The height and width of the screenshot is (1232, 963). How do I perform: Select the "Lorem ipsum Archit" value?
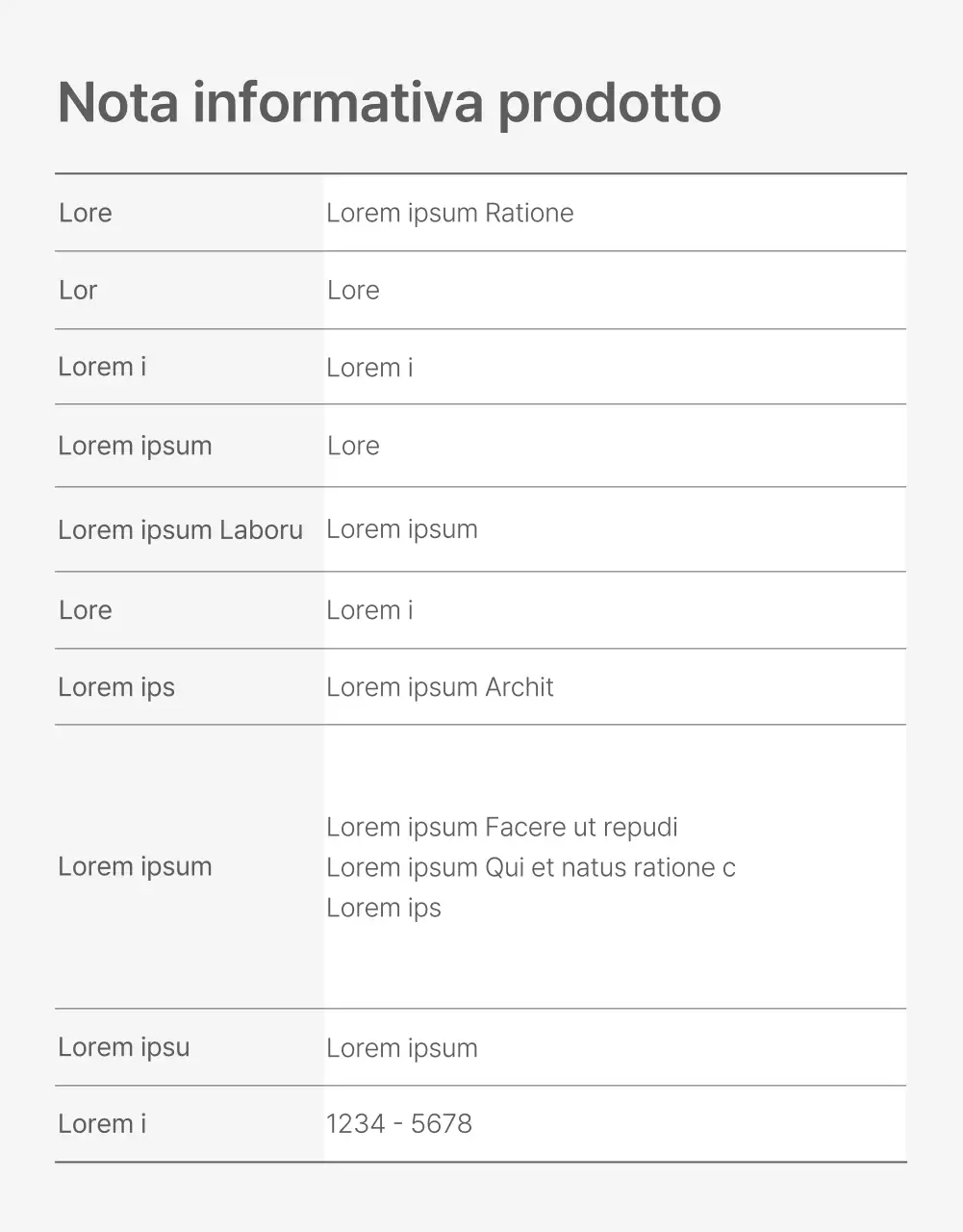coord(440,687)
